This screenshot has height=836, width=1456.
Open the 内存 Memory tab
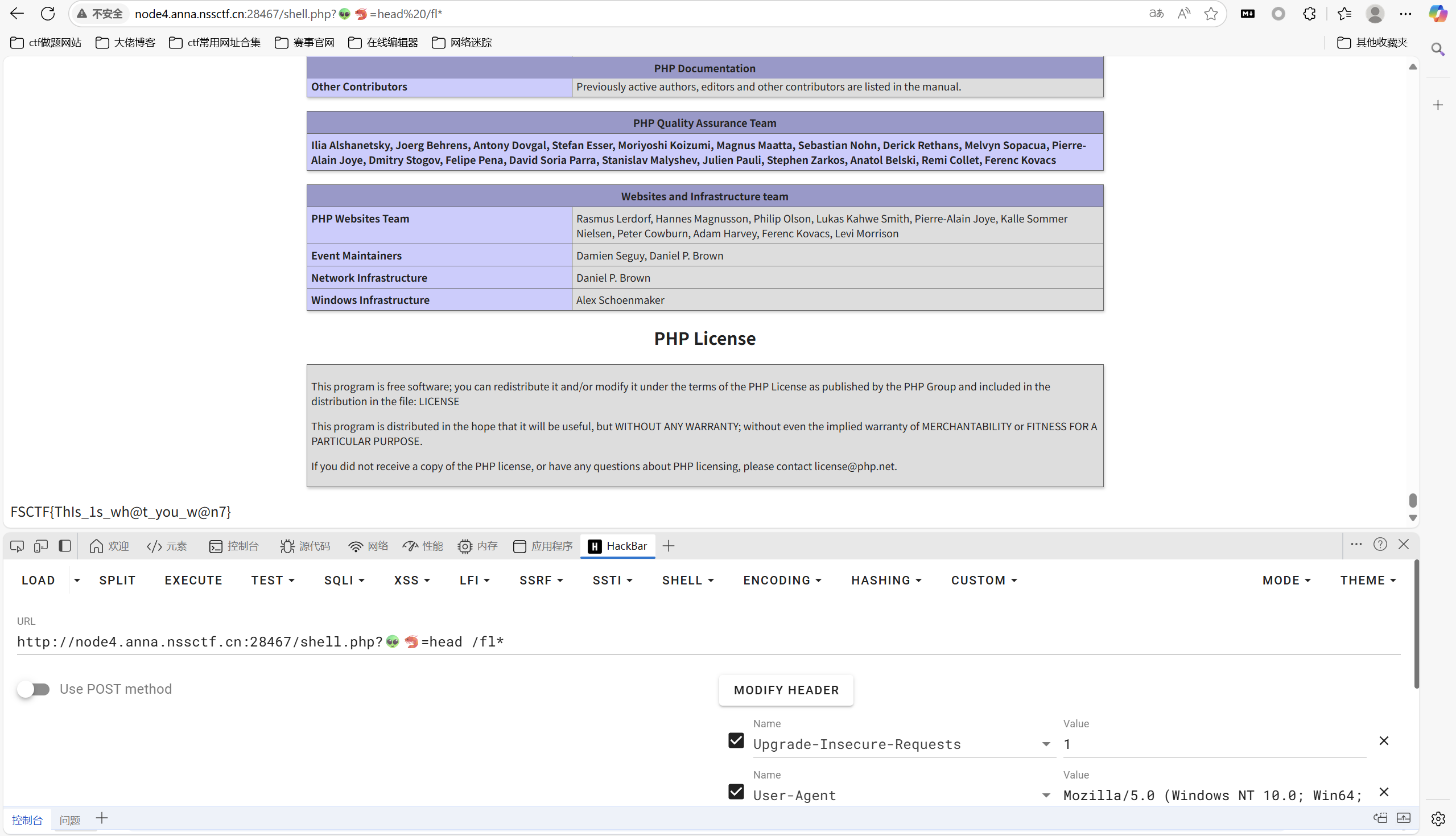click(x=477, y=546)
